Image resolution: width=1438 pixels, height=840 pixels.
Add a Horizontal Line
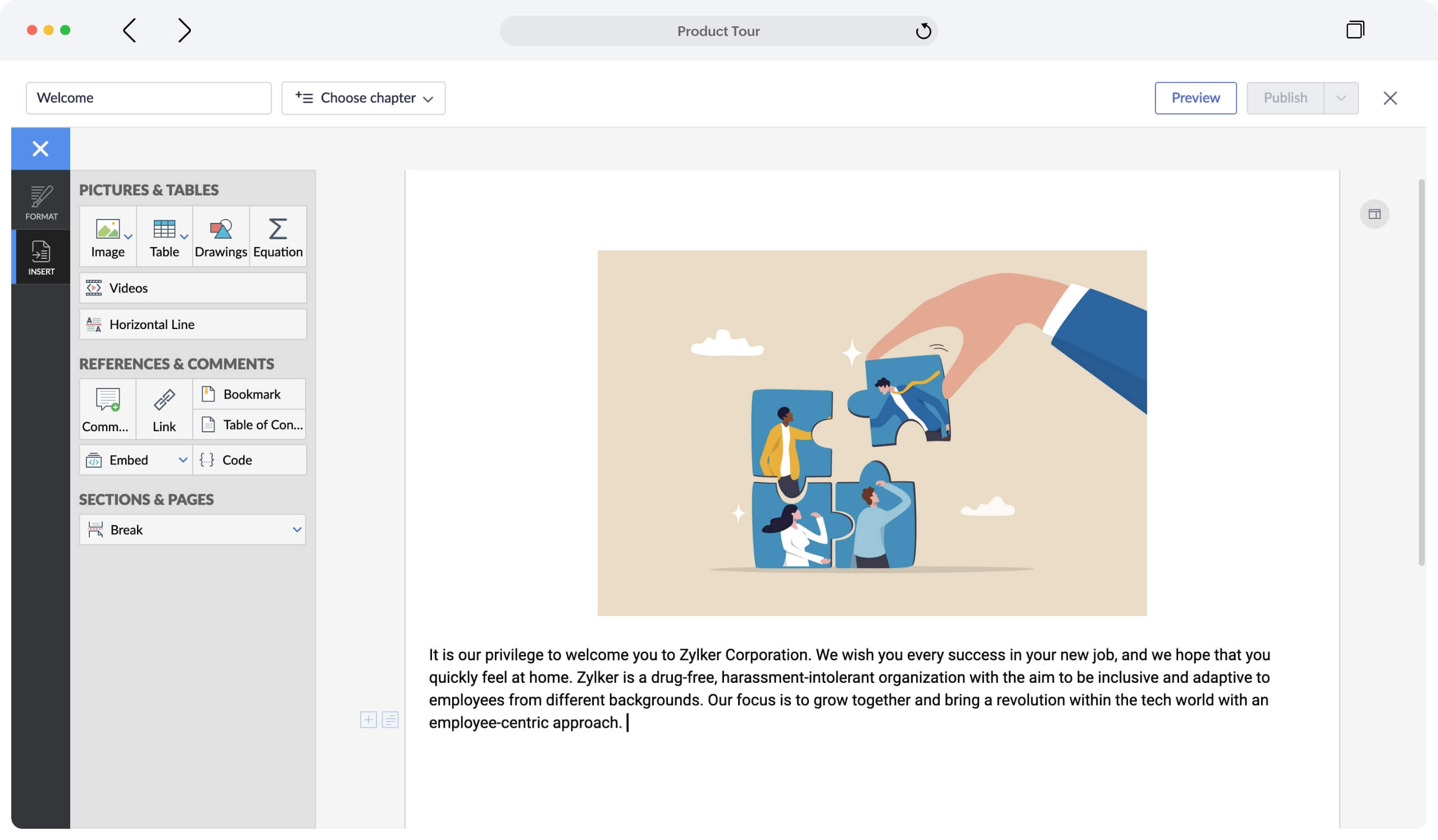[151, 324]
